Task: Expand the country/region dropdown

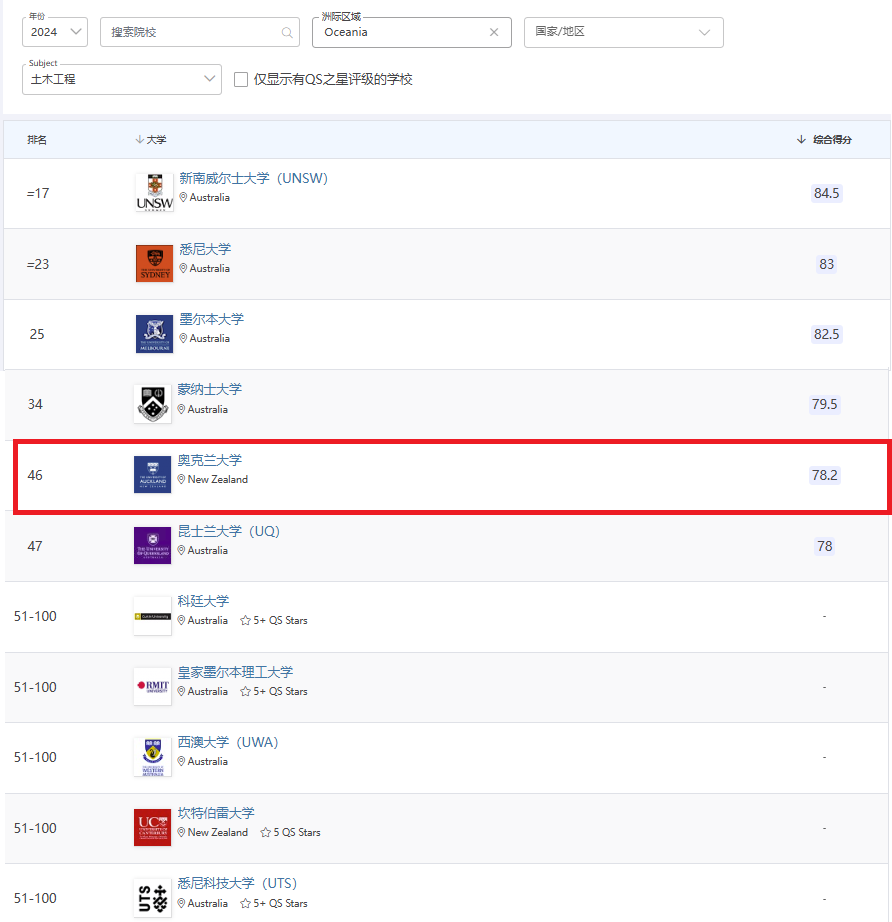Action: click(x=624, y=32)
